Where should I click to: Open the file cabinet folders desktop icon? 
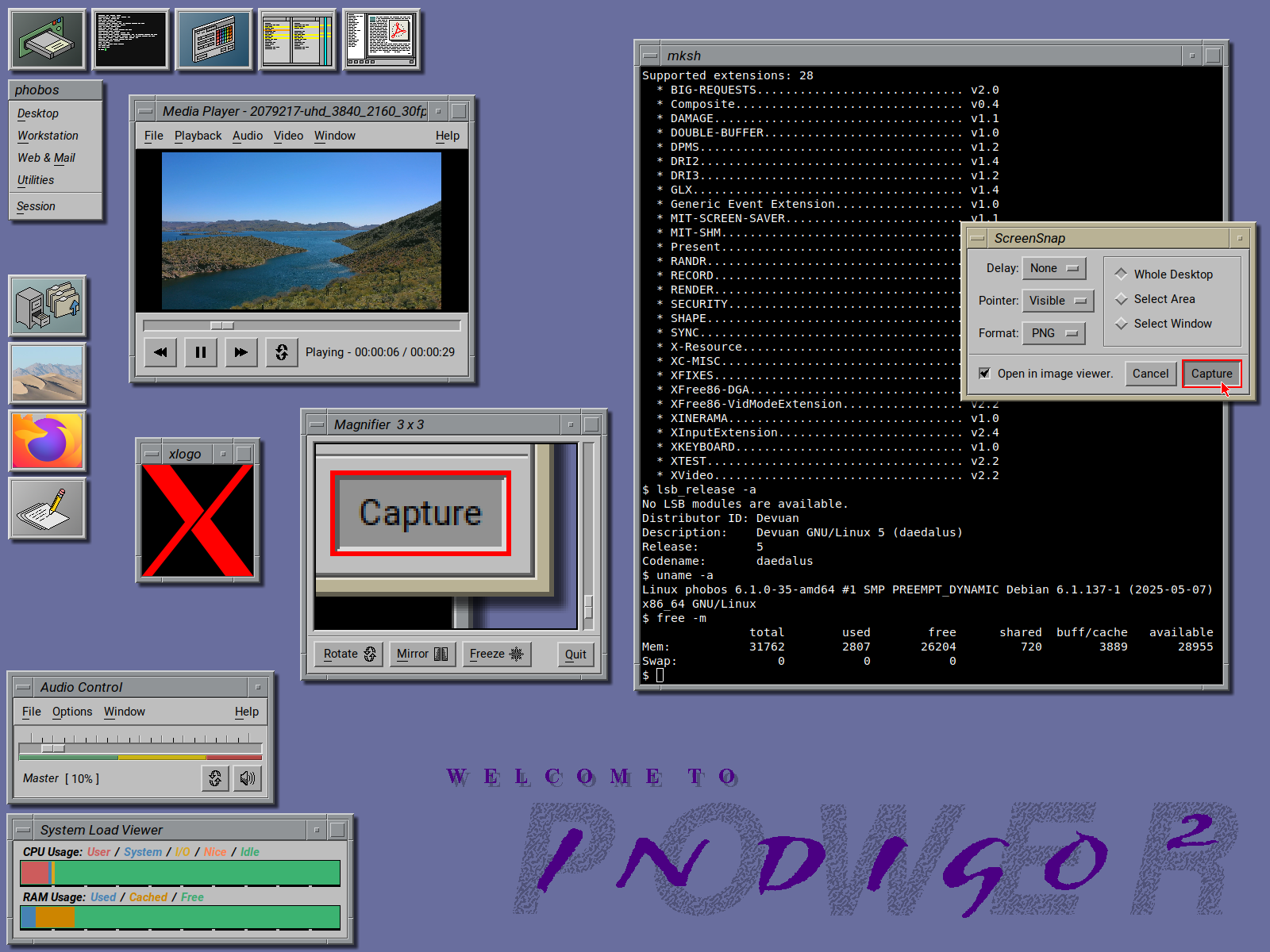pos(48,306)
